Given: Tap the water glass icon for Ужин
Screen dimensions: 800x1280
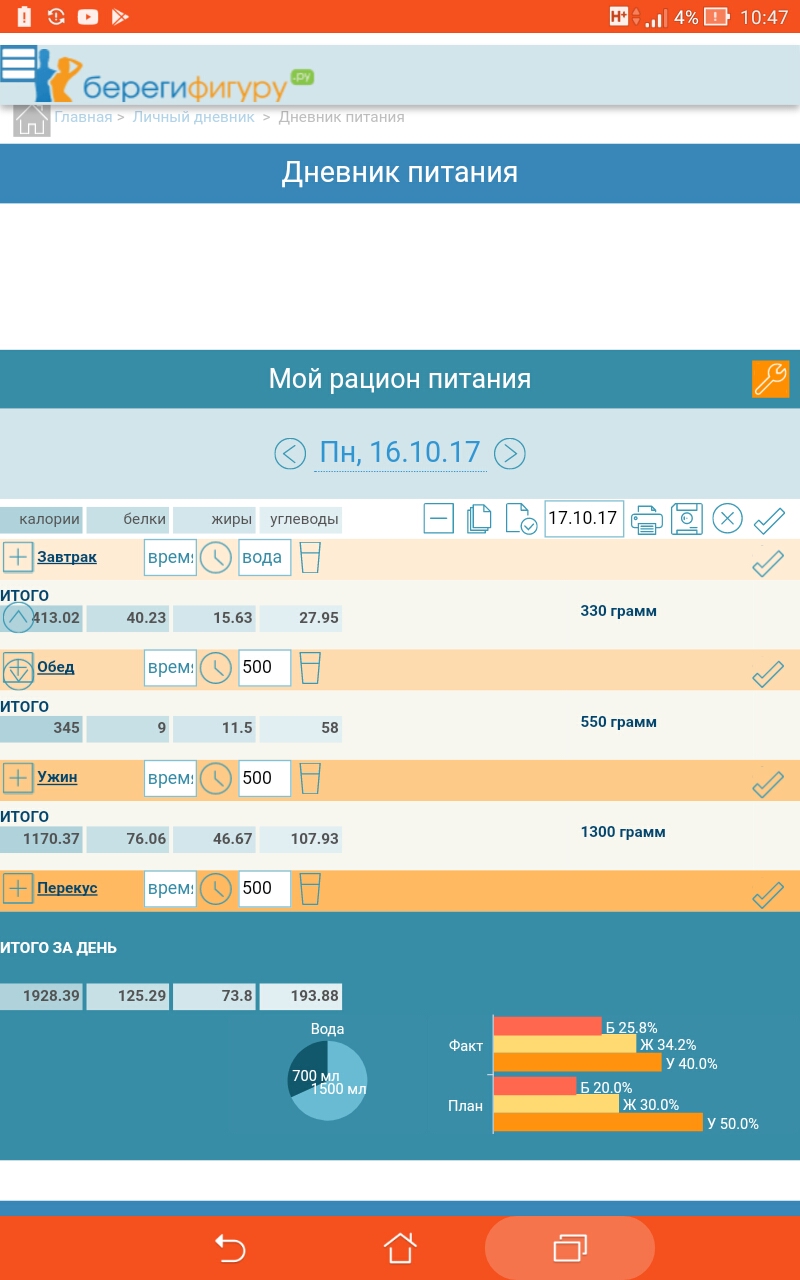Looking at the screenshot, I should click(x=311, y=778).
